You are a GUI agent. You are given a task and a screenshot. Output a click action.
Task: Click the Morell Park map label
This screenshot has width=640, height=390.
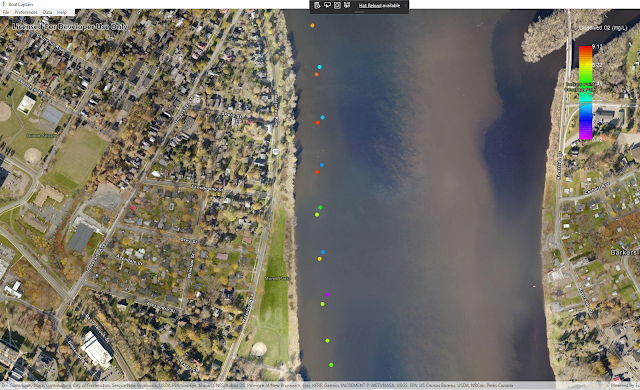pyautogui.click(x=277, y=278)
